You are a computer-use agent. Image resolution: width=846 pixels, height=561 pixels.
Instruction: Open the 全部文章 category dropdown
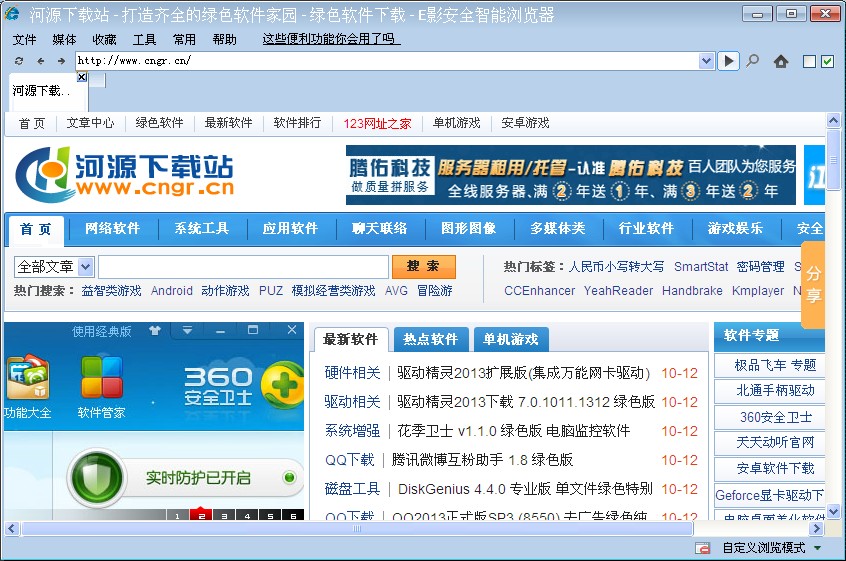(x=53, y=266)
